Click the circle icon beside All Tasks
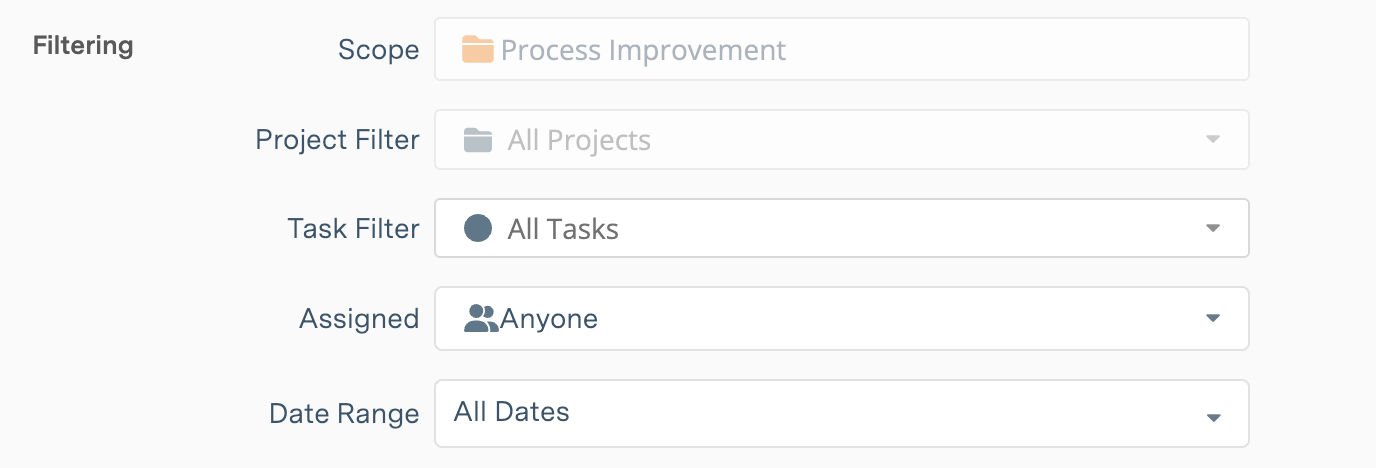 point(478,229)
